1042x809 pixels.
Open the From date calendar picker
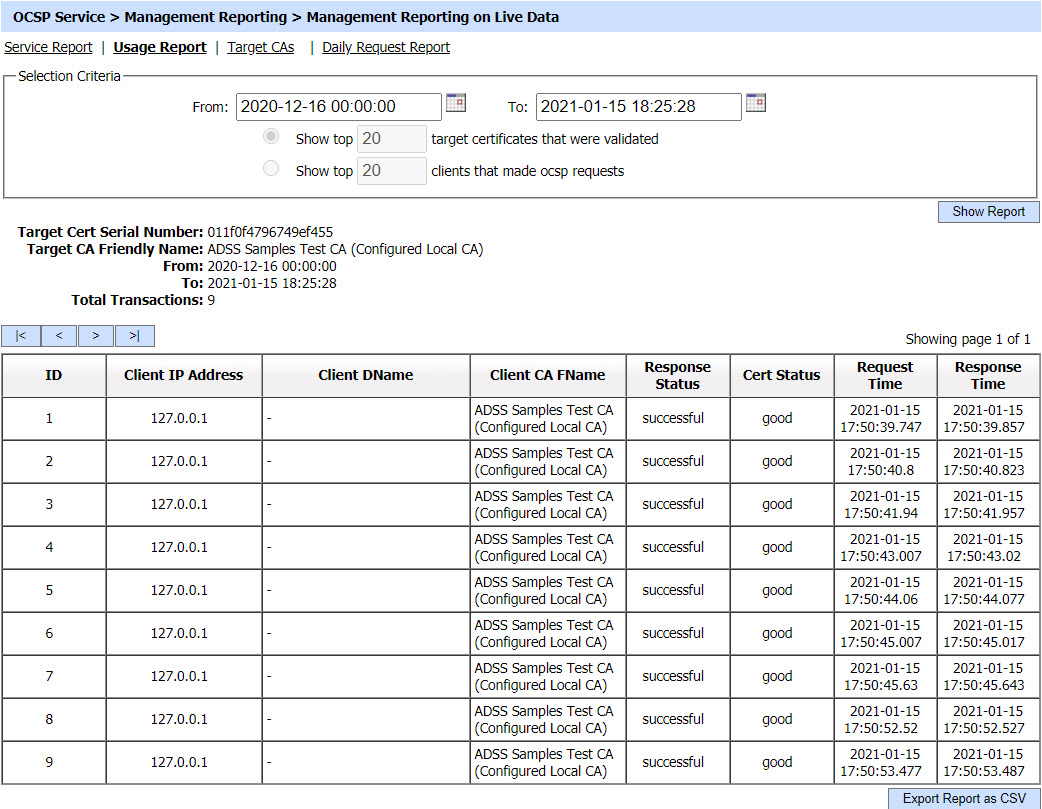(x=456, y=103)
